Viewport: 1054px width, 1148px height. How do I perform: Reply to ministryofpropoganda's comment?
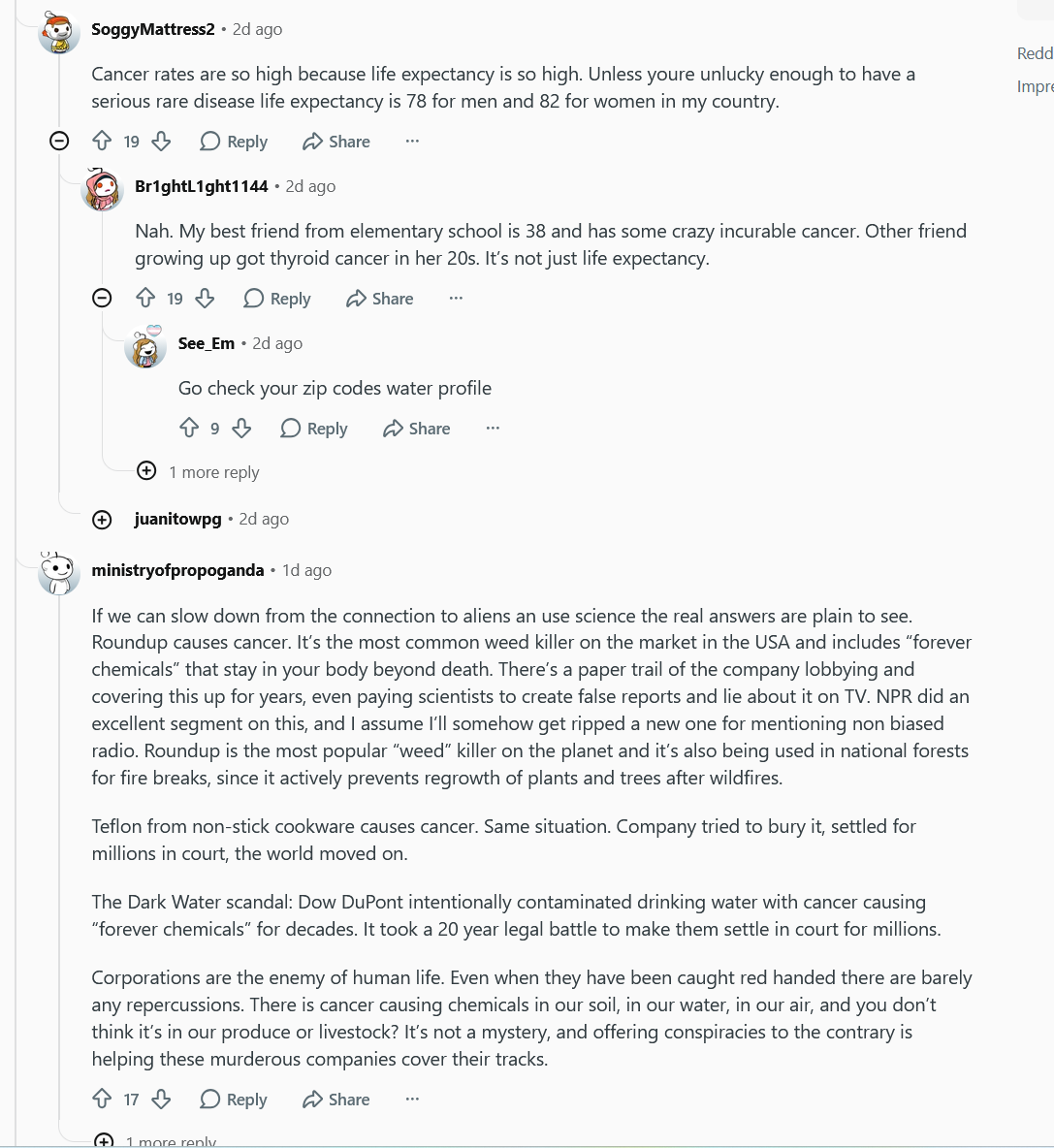click(234, 1099)
